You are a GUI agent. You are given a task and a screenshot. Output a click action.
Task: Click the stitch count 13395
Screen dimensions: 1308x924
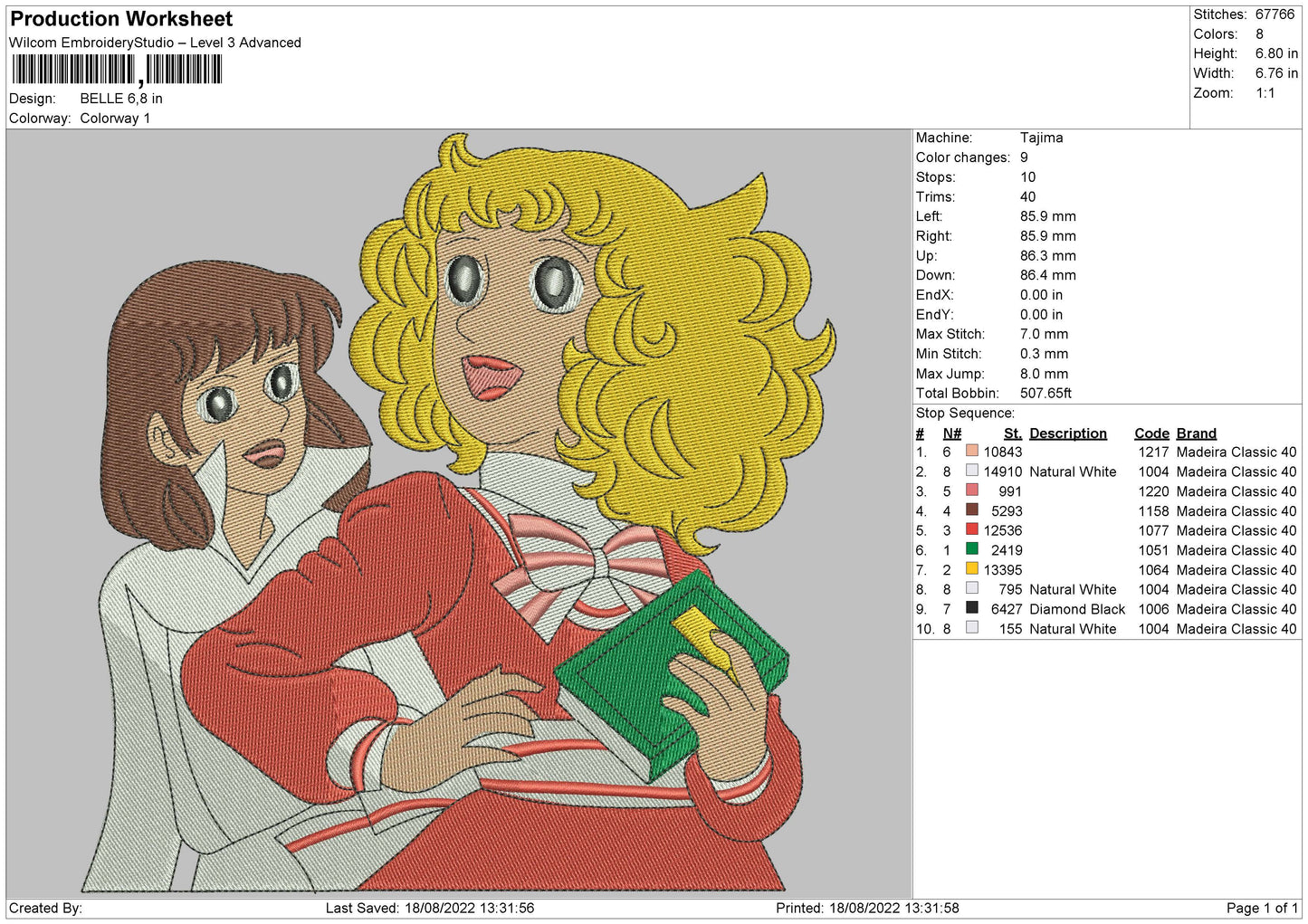click(x=1003, y=570)
